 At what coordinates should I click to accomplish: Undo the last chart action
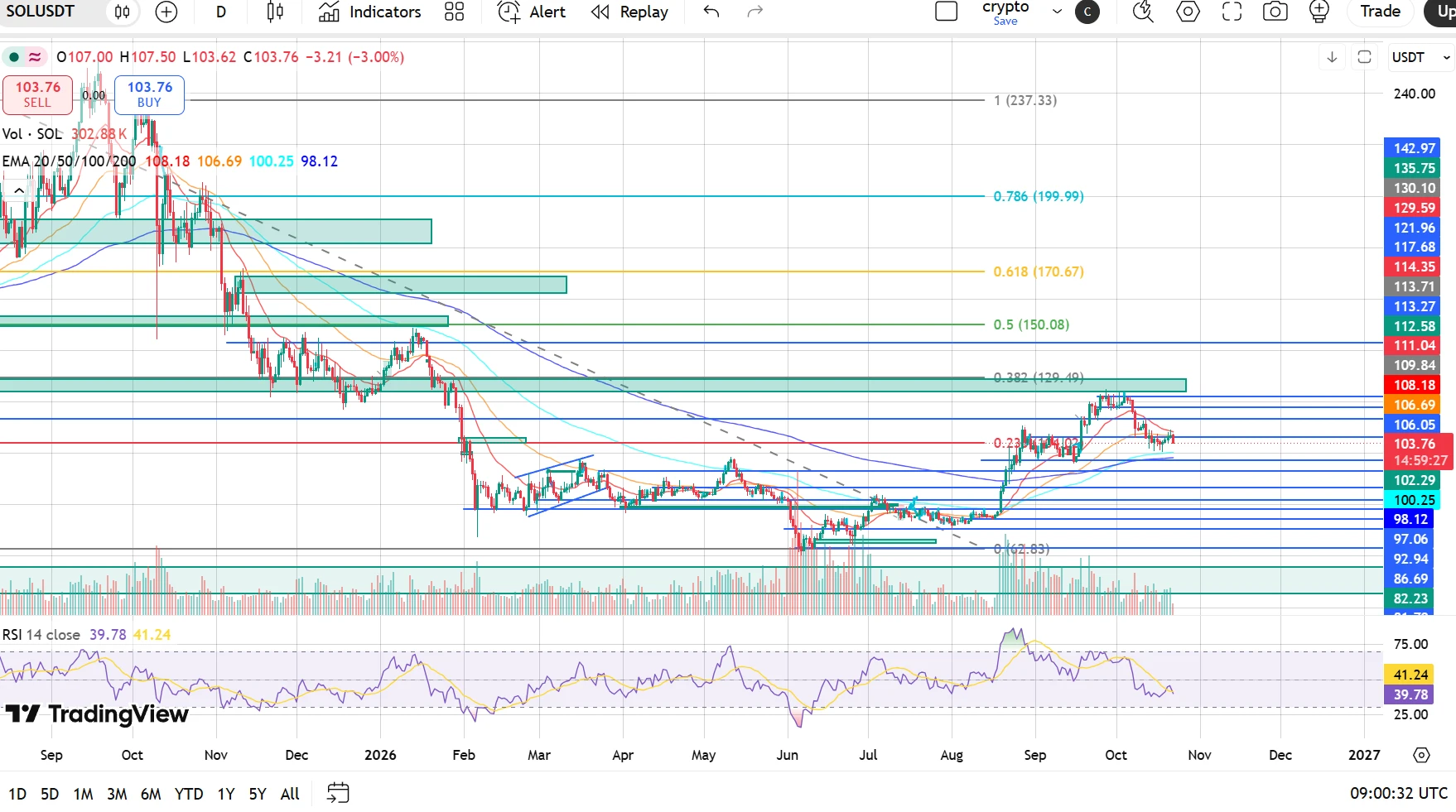coord(711,12)
